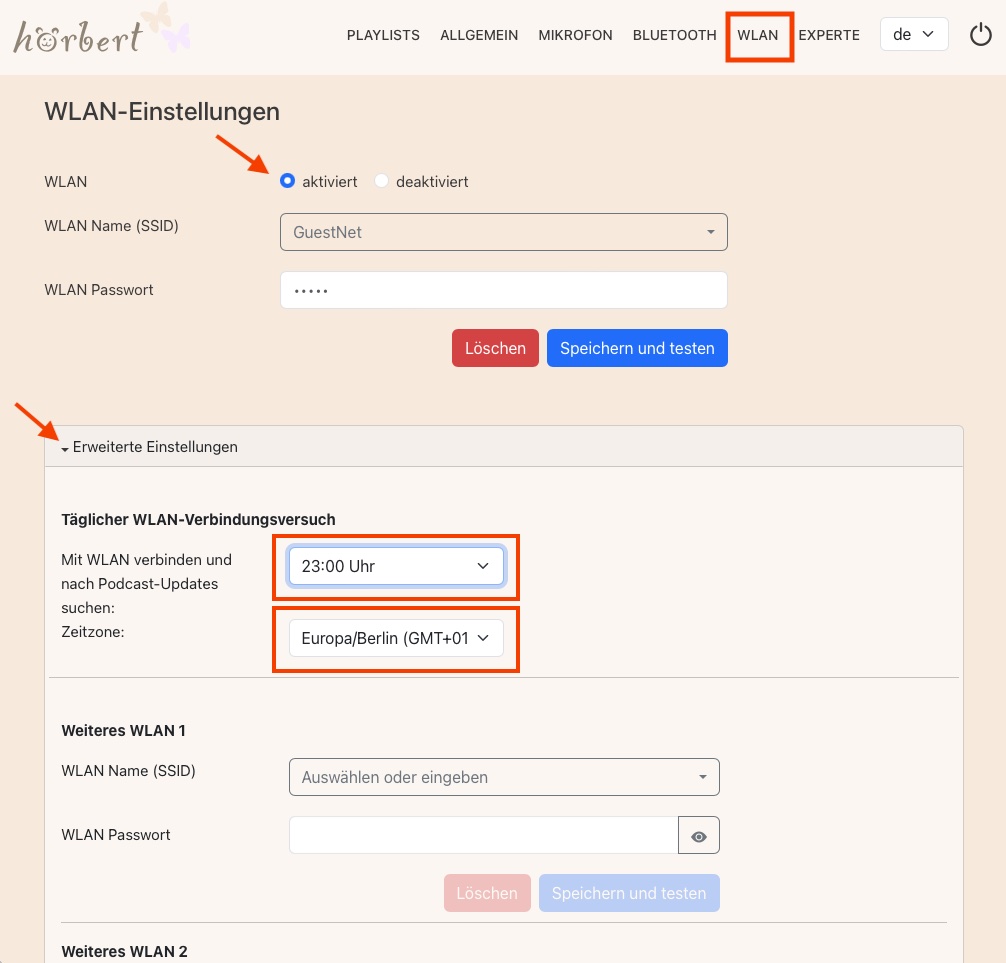Viewport: 1006px width, 963px height.
Task: Select the 'deaktiviert' WLAN radio button
Action: tap(381, 181)
